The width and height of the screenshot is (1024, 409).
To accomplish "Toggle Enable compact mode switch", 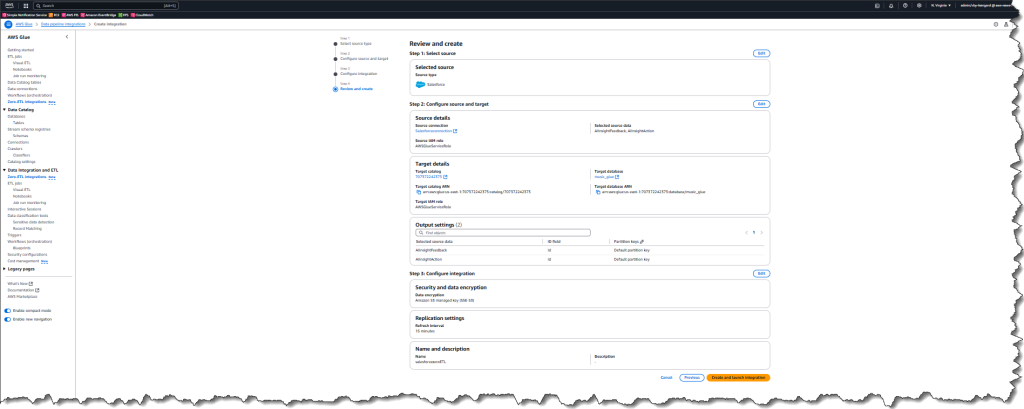I will (8, 310).
